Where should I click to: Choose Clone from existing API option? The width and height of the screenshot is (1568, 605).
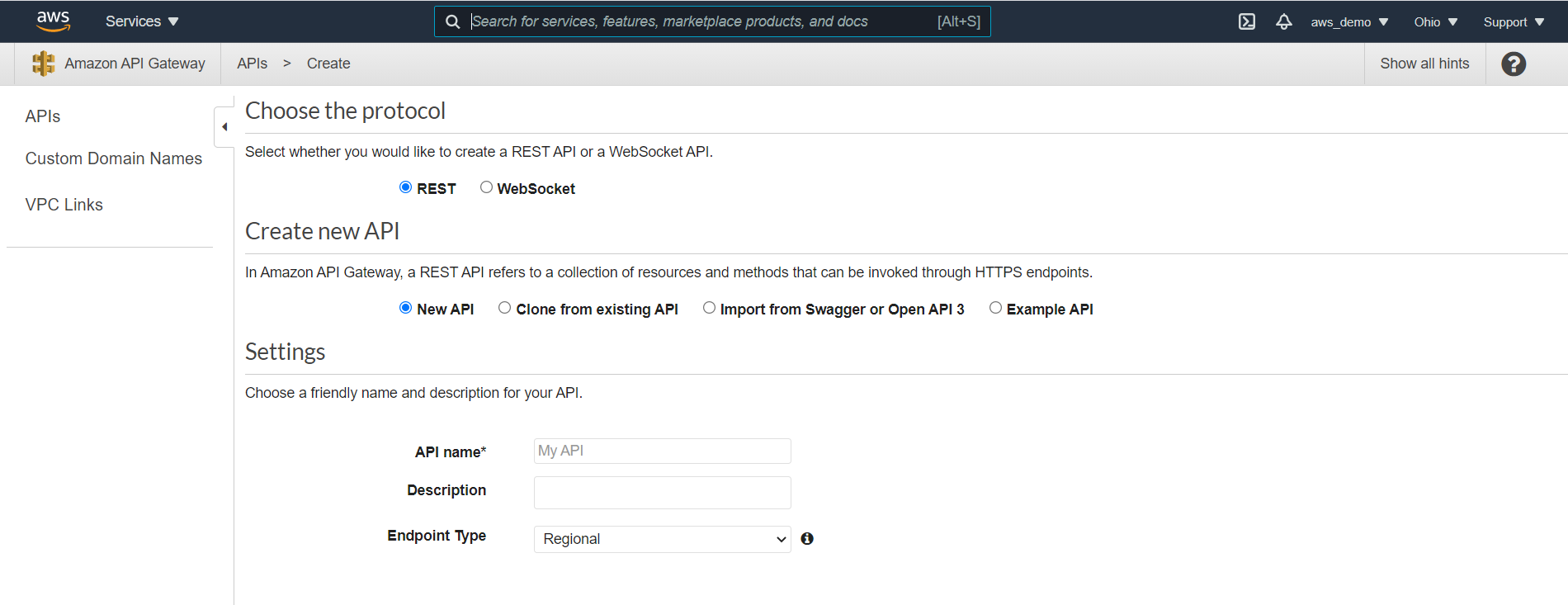504,308
